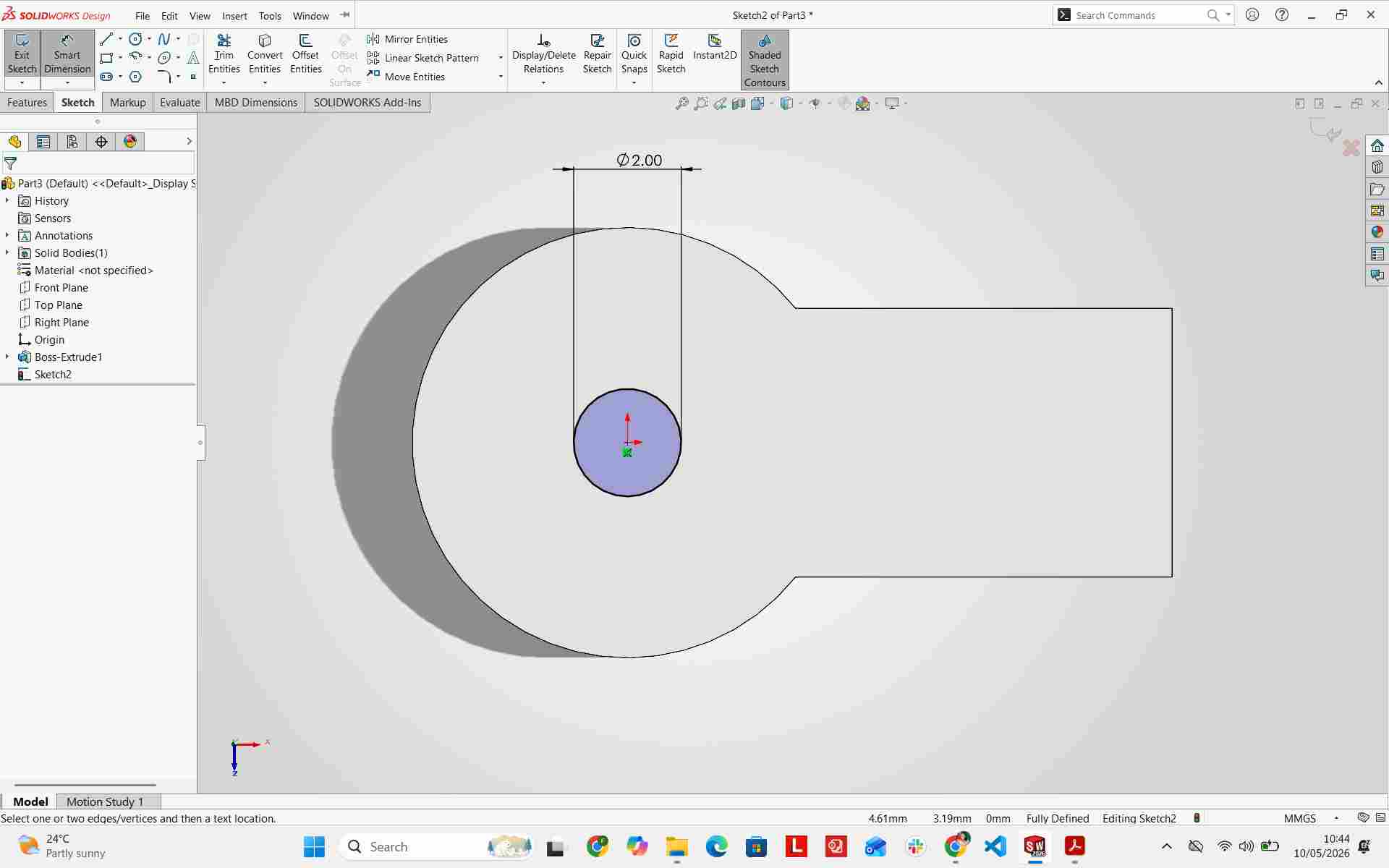1389x868 pixels.
Task: Open Appearances task pane tab
Action: 1377,232
